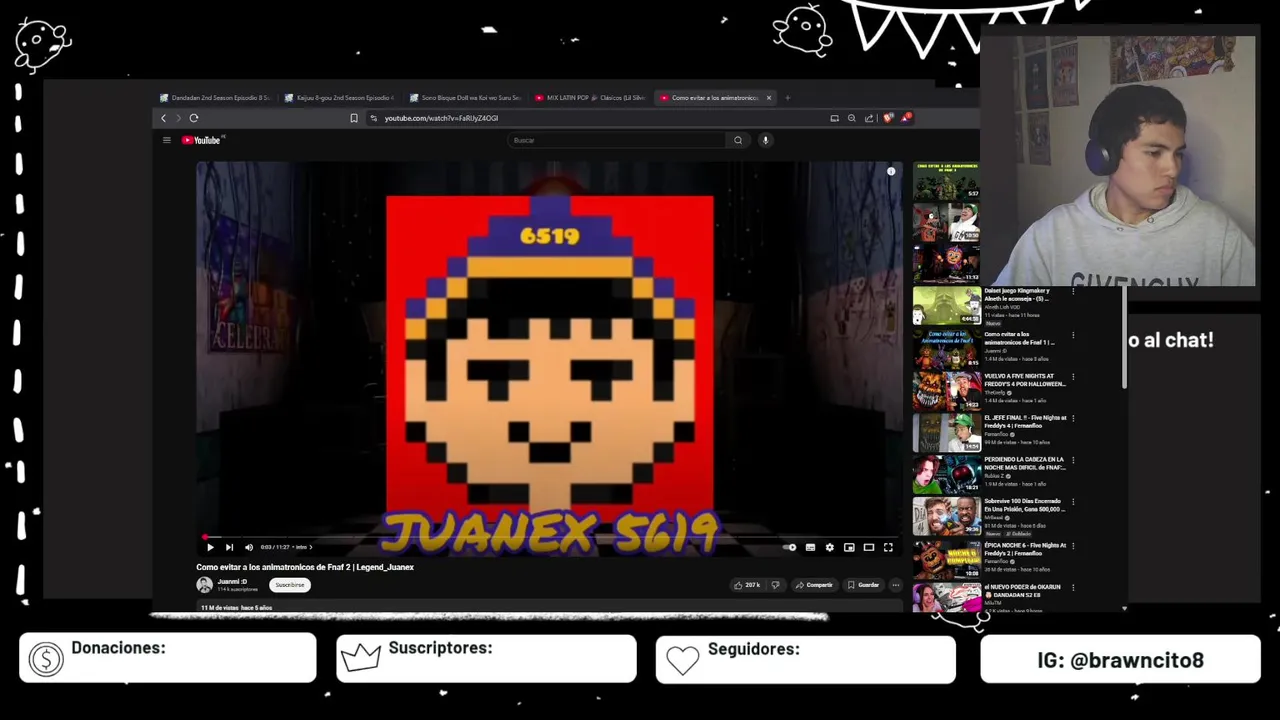Open options menu for Fnaf 1 animatronicos video
This screenshot has width=1280, height=720.
point(1073,335)
